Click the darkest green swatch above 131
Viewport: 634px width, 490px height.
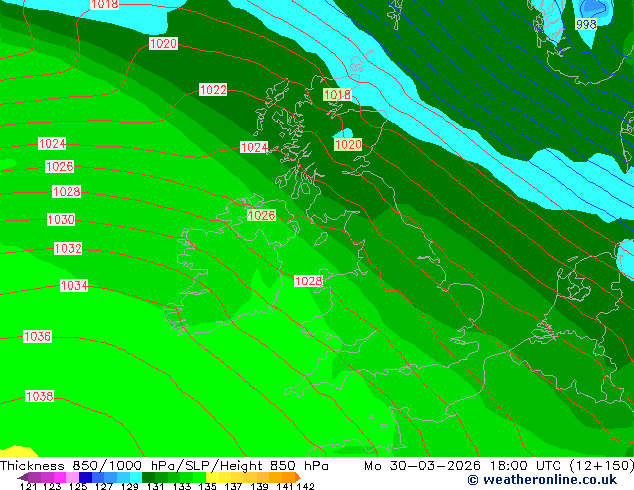click(x=149, y=477)
